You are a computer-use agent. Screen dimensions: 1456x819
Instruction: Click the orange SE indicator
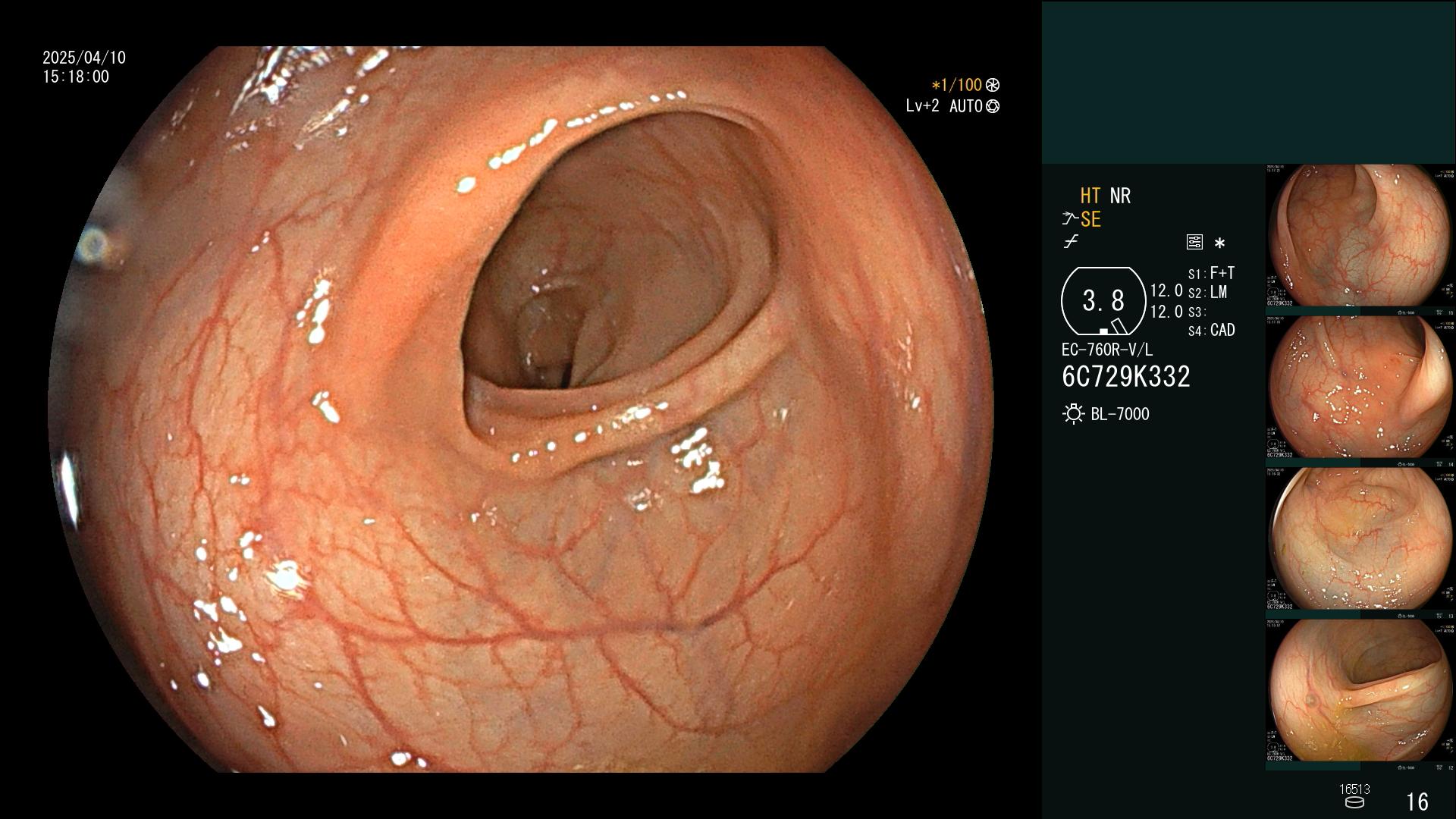pyautogui.click(x=1090, y=219)
